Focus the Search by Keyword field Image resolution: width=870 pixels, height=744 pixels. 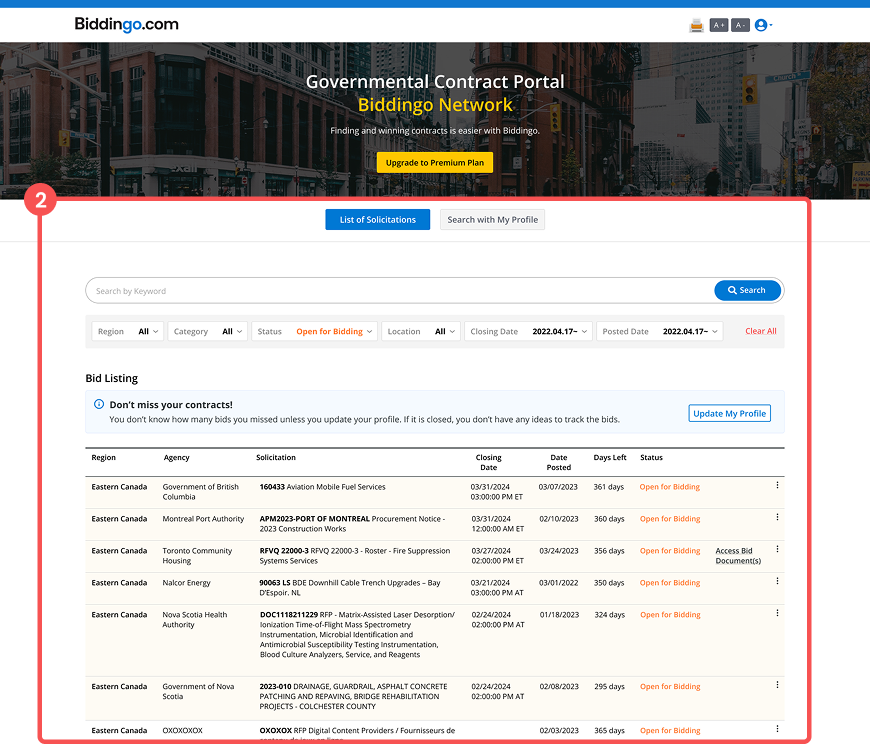399,291
